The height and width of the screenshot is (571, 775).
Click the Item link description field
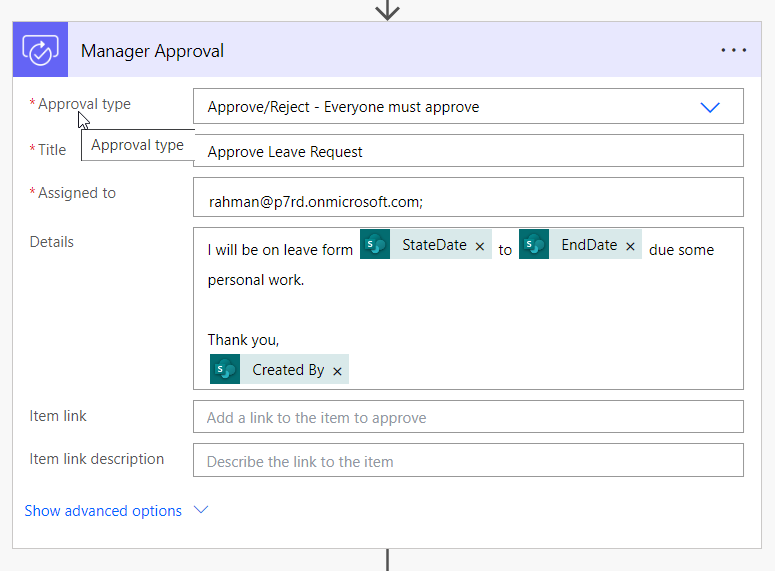467,461
